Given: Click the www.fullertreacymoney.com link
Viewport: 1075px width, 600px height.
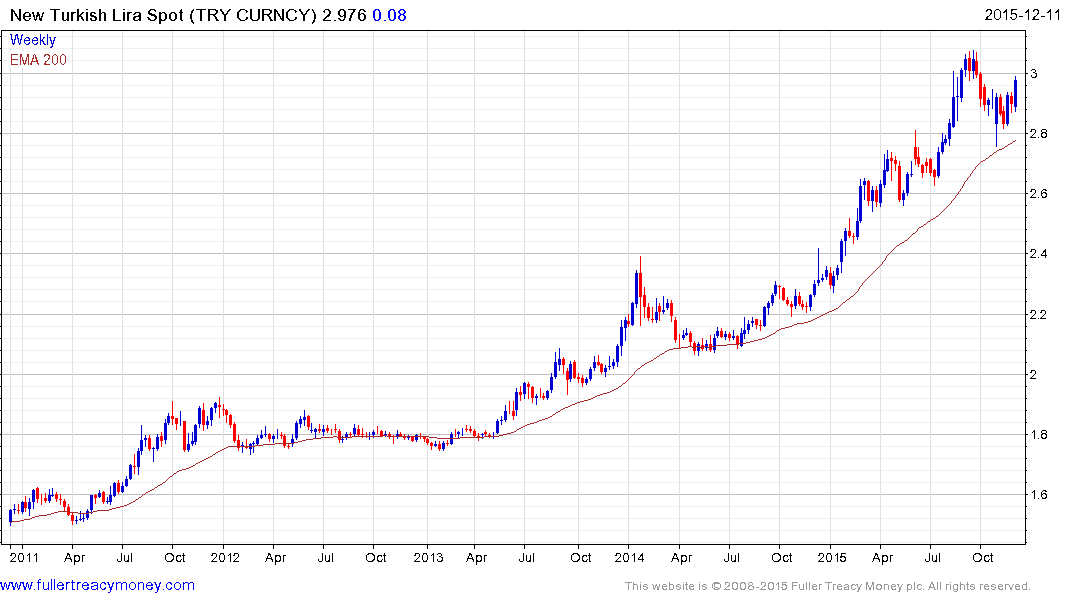Looking at the screenshot, I should click(x=97, y=586).
